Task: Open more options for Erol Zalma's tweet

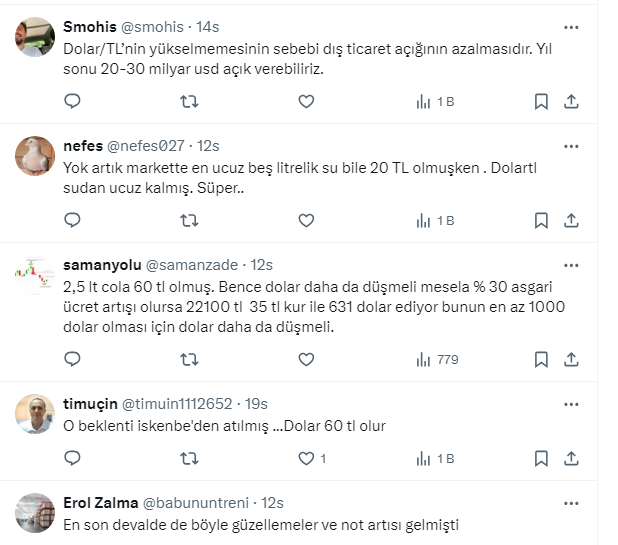Action: coord(571,502)
